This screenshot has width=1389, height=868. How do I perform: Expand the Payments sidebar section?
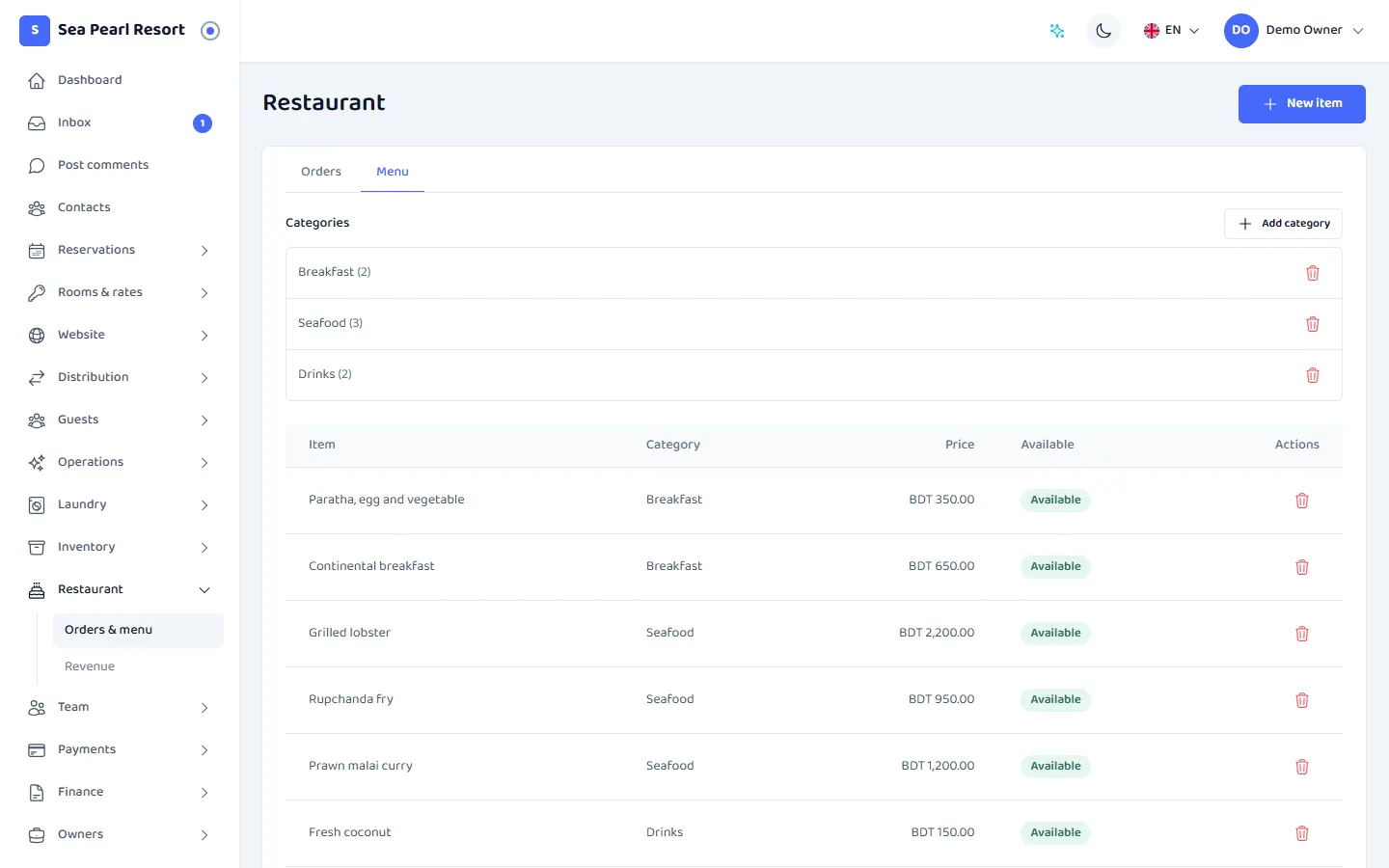click(x=120, y=749)
